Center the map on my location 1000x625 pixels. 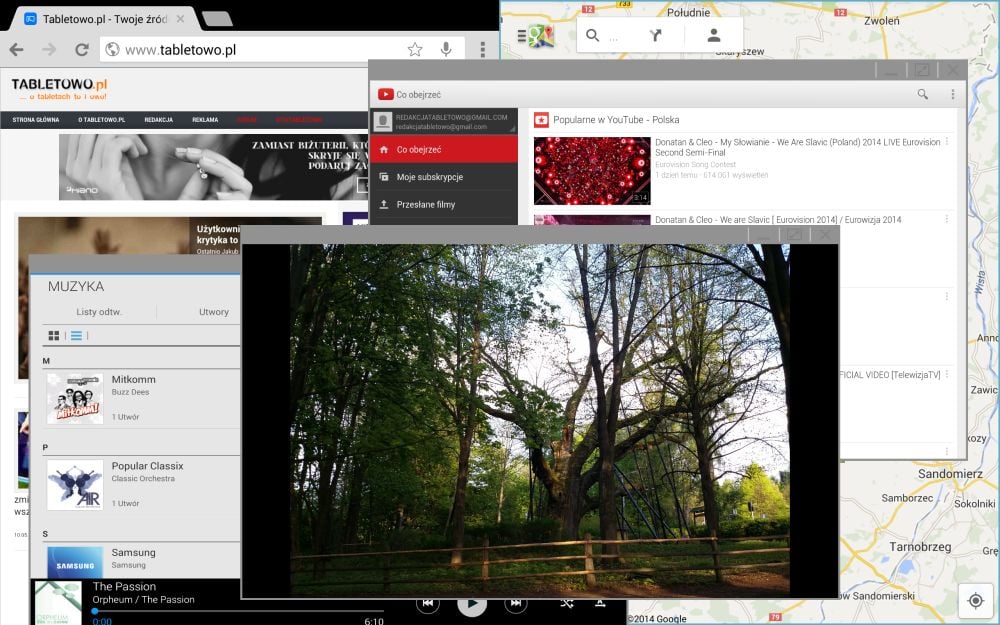(x=975, y=600)
